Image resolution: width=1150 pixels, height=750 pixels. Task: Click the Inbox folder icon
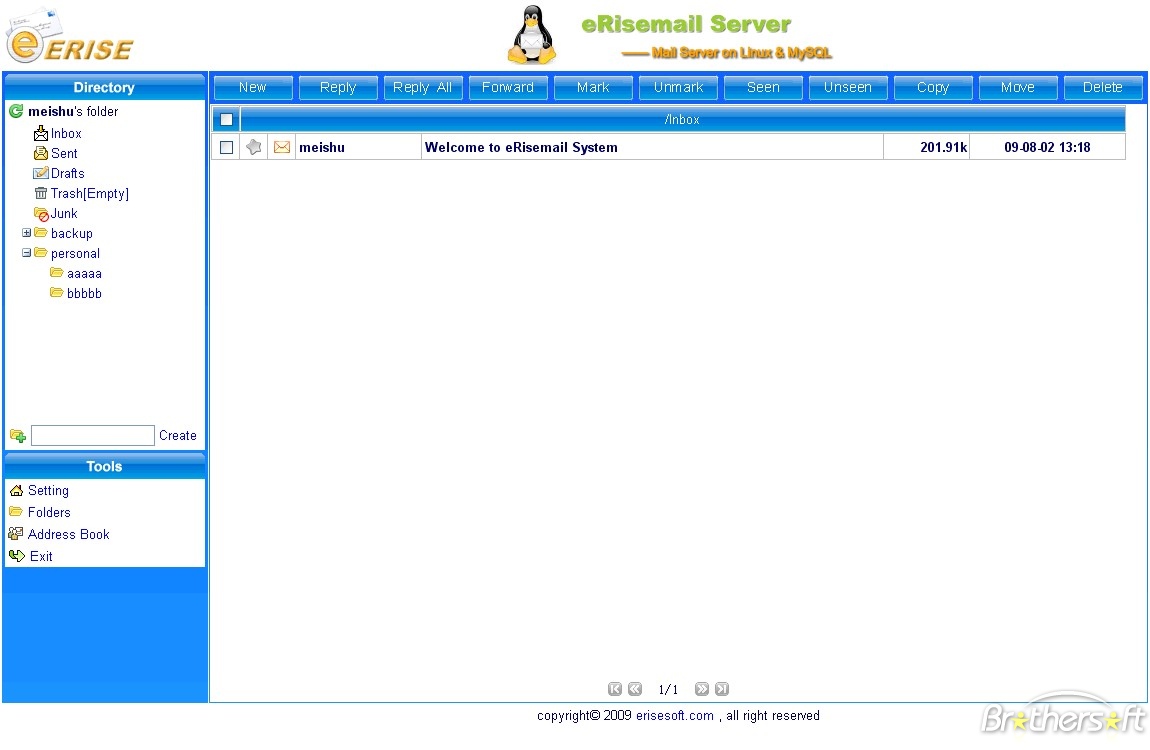(41, 133)
